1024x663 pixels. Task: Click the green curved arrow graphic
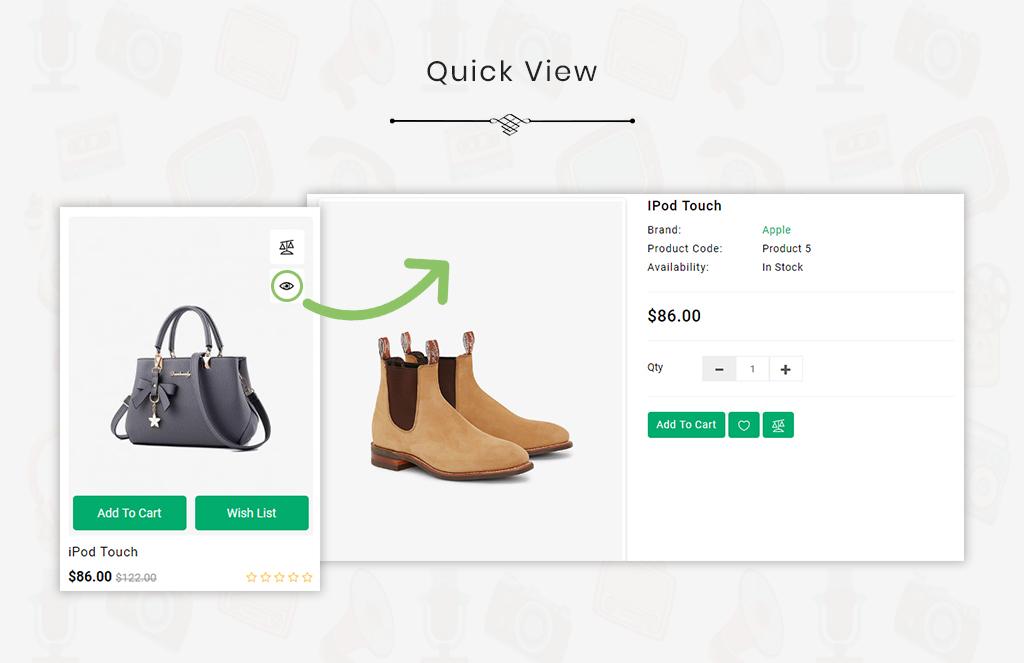pyautogui.click(x=377, y=289)
